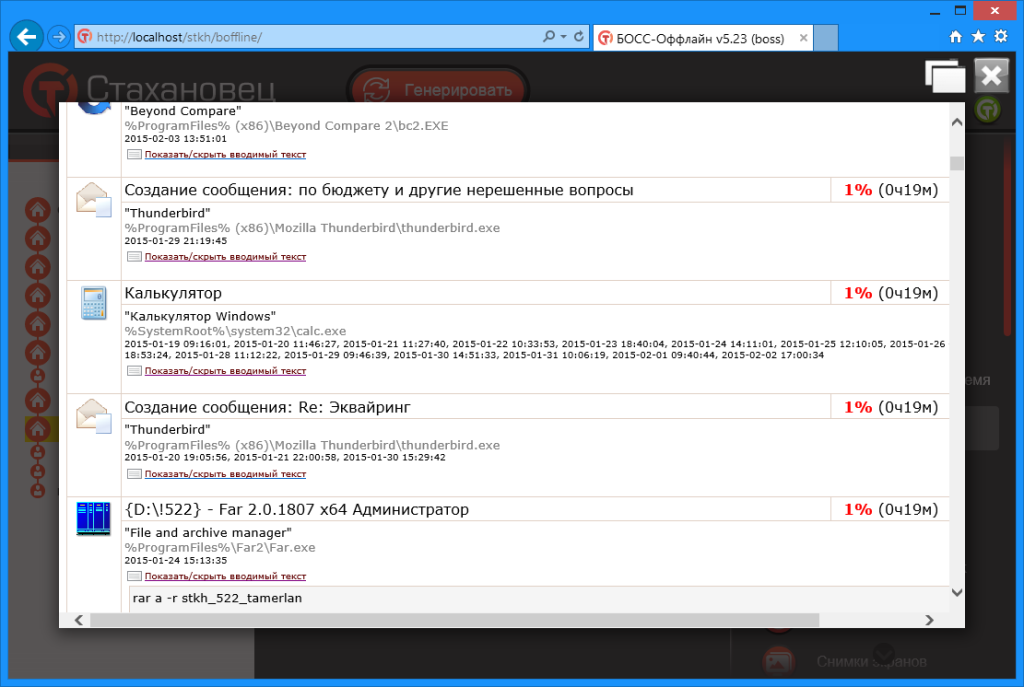1024x687 pixels.
Task: Close the popup with the X icon
Action: click(991, 76)
